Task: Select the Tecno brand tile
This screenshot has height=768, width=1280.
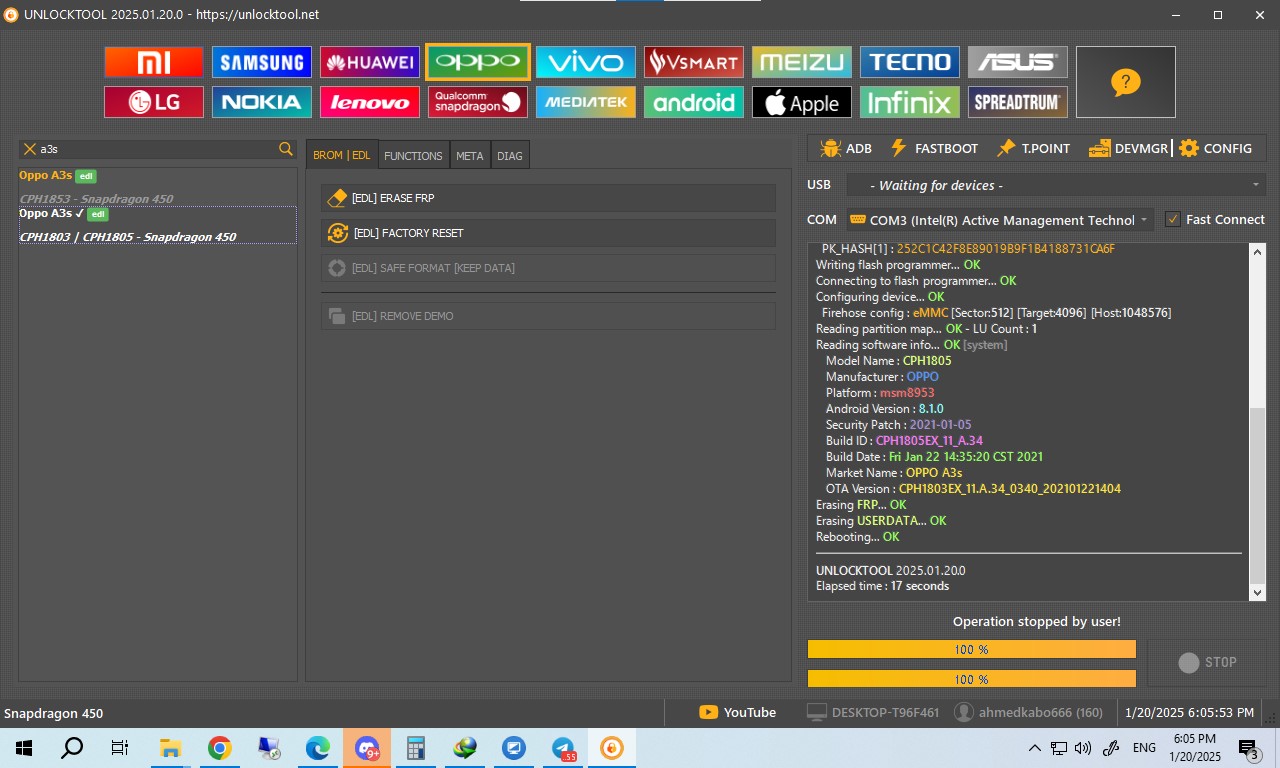Action: coord(910,62)
